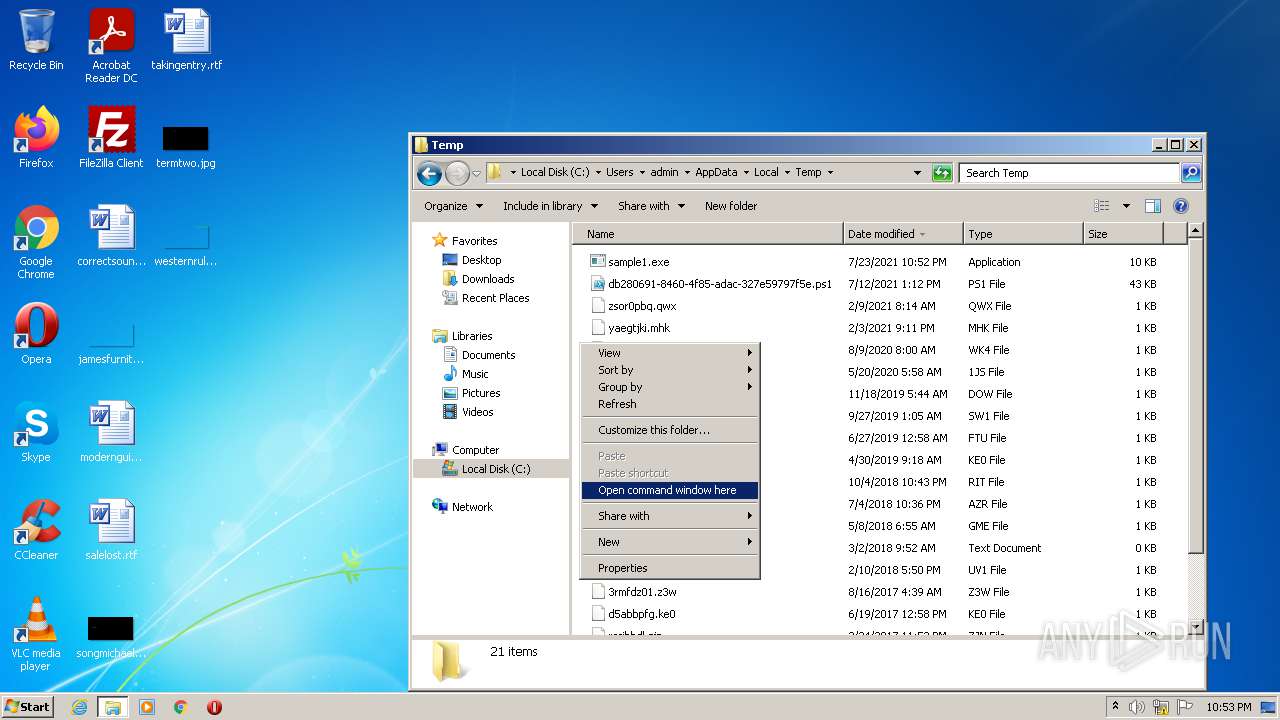Sort by Type column header
The image size is (1280, 720).
pyautogui.click(x=1023, y=234)
